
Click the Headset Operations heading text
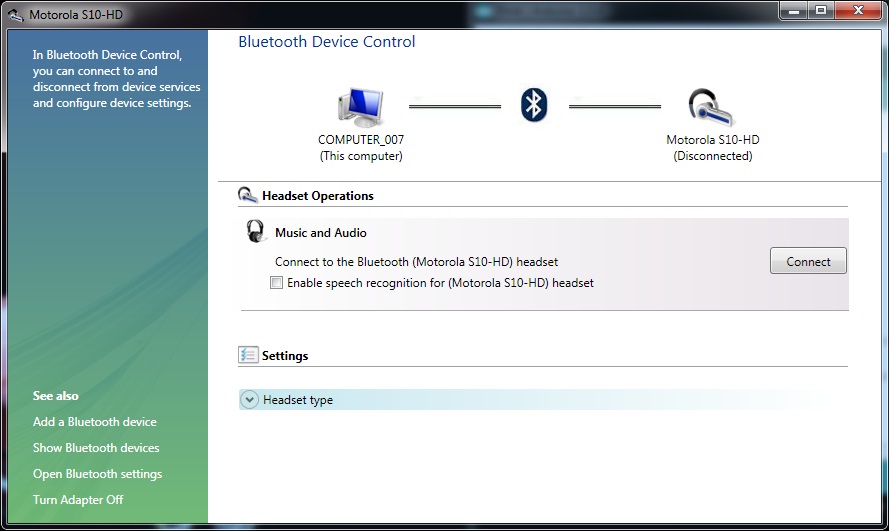pyautogui.click(x=318, y=196)
